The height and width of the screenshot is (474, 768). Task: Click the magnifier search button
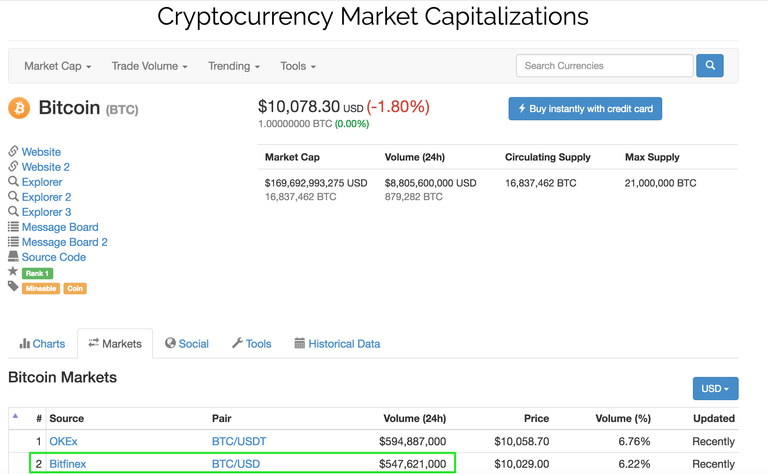pyautogui.click(x=710, y=66)
